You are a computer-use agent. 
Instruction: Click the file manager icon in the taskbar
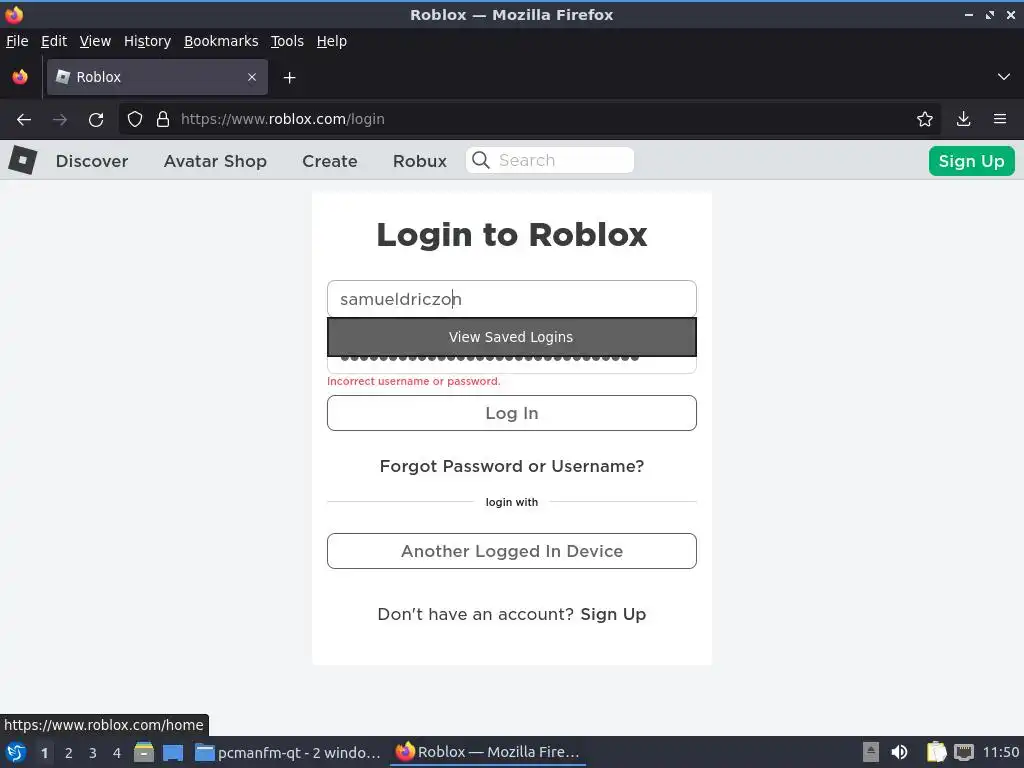pyautogui.click(x=144, y=752)
